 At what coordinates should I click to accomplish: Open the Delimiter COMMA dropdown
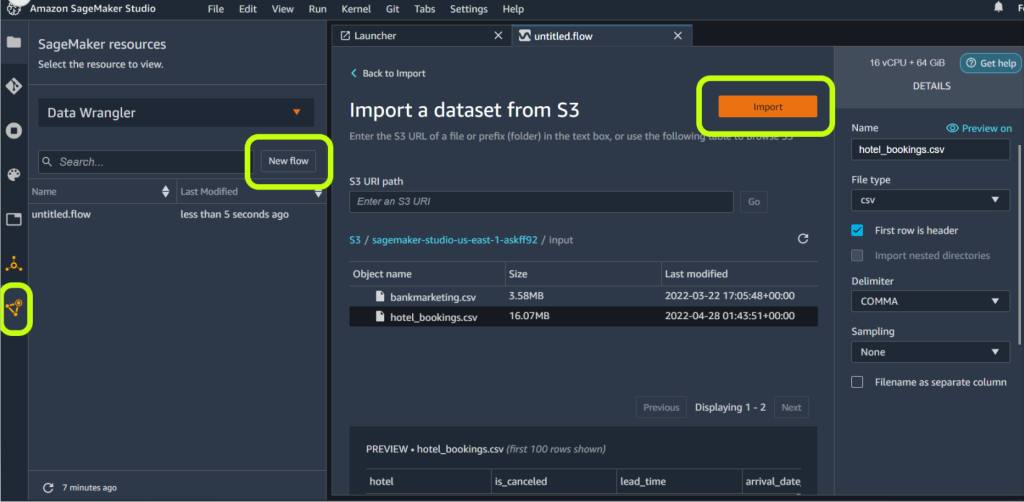click(931, 302)
